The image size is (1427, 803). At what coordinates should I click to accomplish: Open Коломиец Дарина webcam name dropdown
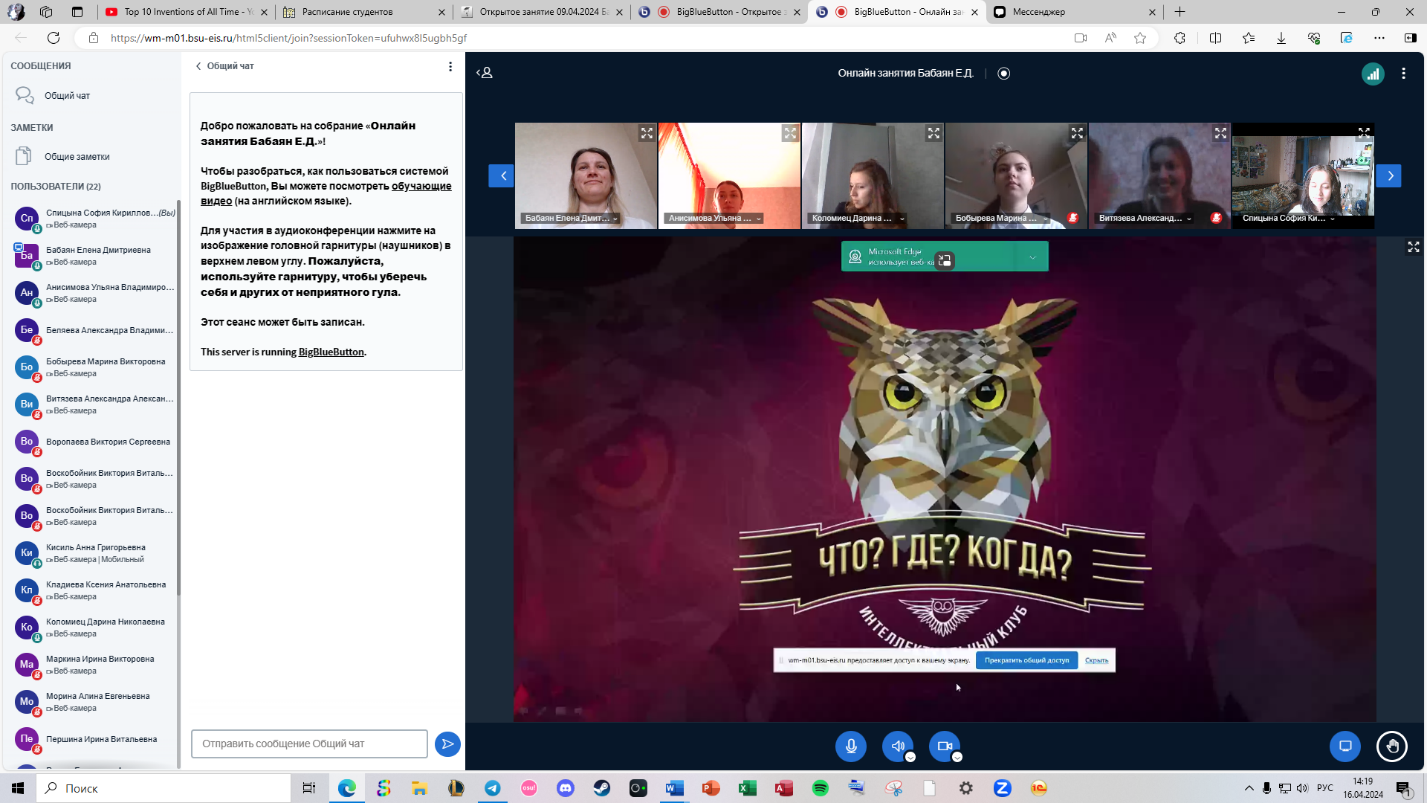[x=857, y=218]
